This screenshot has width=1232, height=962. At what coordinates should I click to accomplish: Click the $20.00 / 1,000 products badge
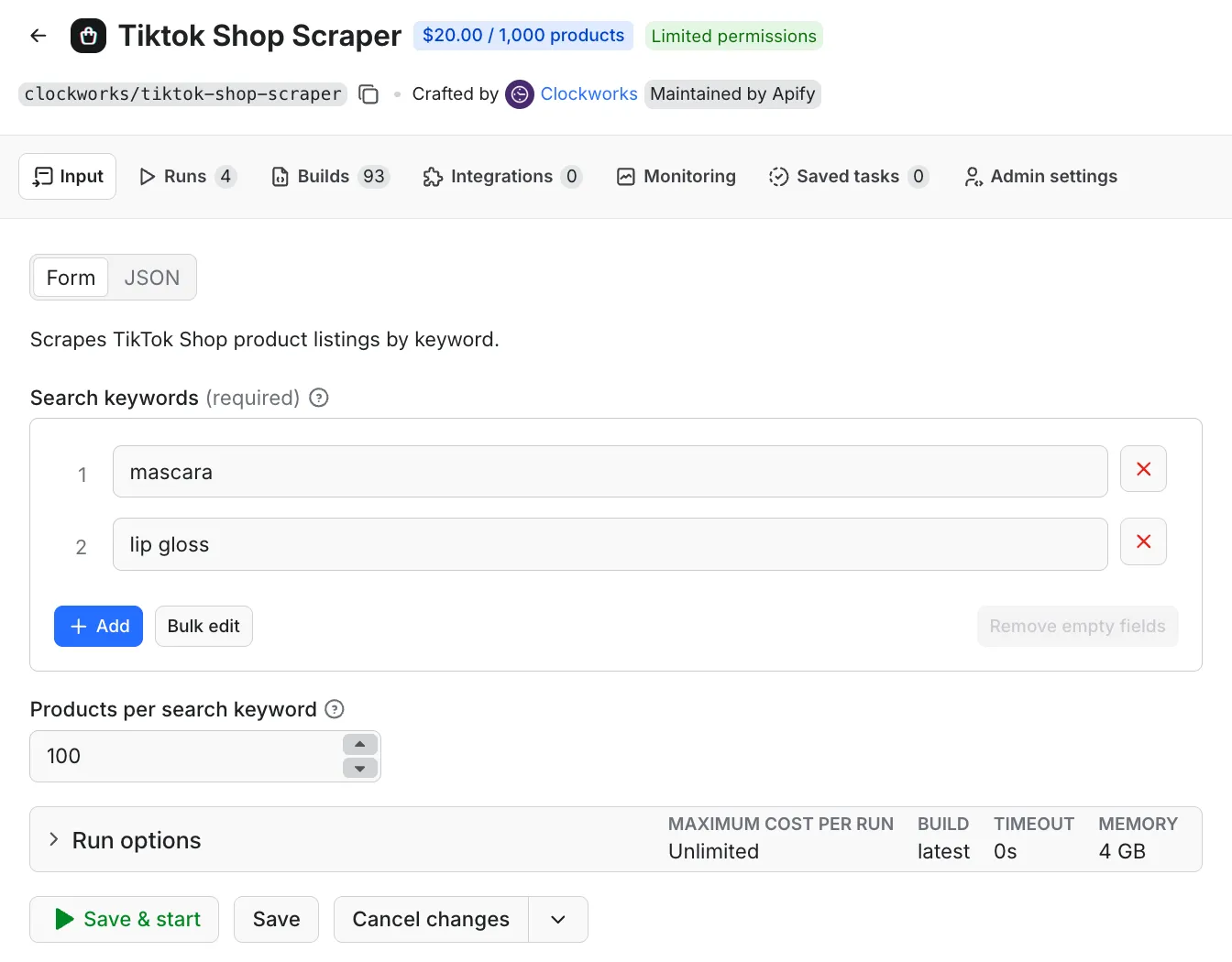pos(523,36)
